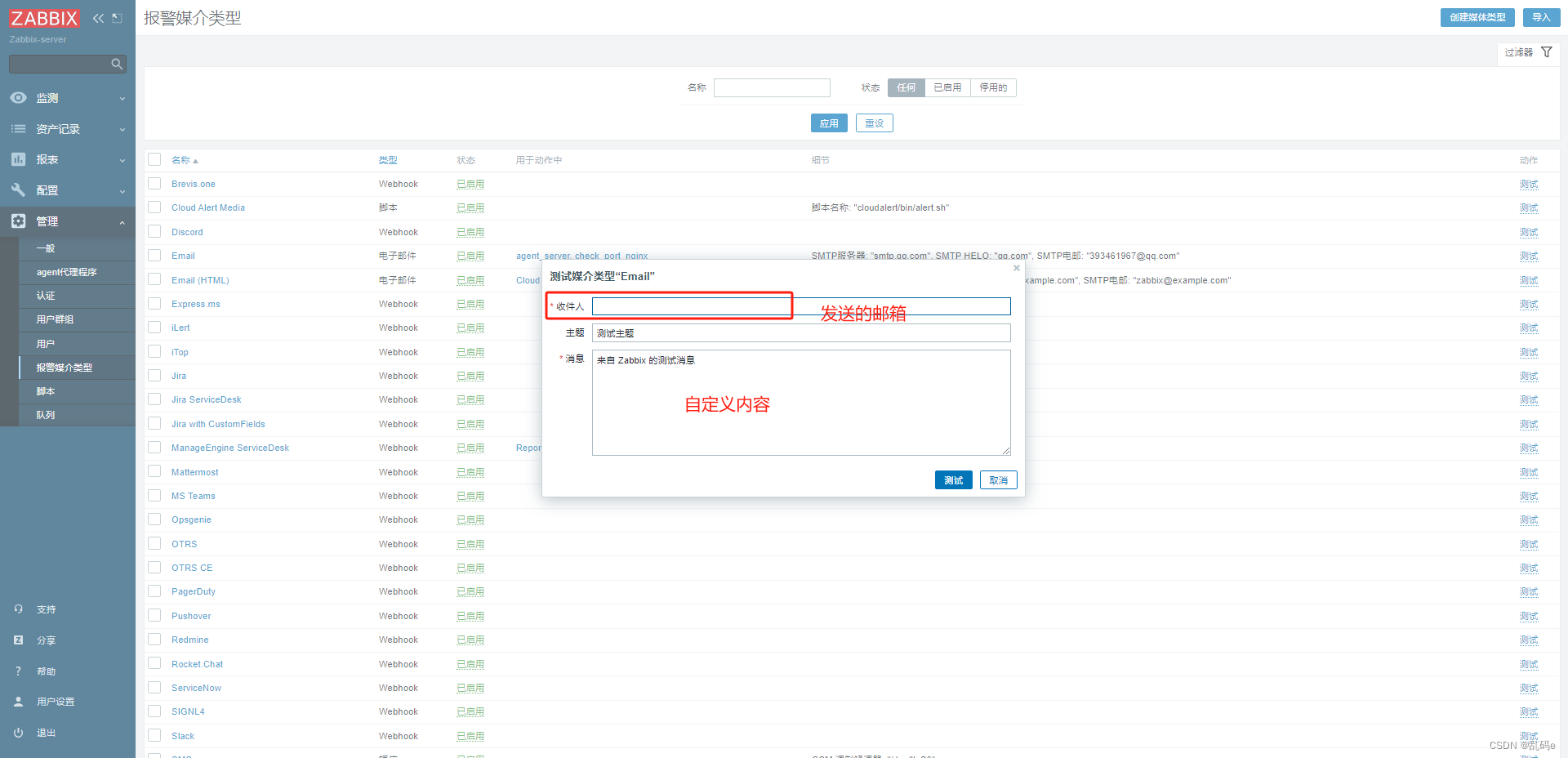This screenshot has height=758, width=1568.
Task: Click the 监测 eye icon
Action: coord(18,98)
